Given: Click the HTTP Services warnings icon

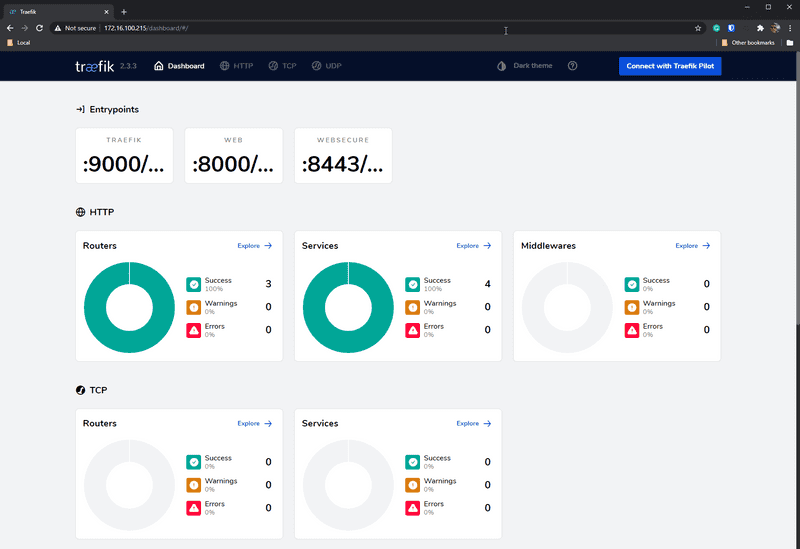Looking at the screenshot, I should coord(413,308).
